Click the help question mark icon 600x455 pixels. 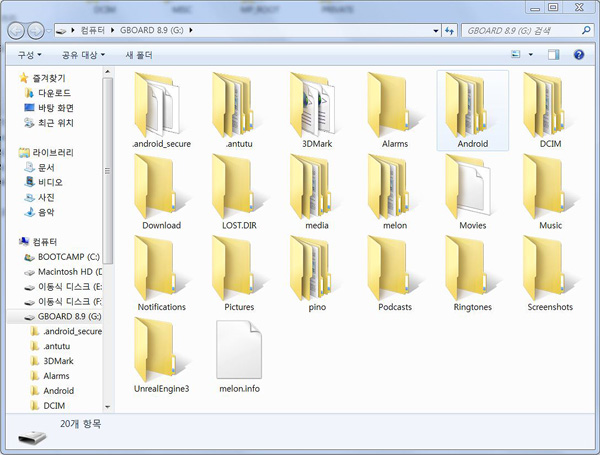pos(580,54)
